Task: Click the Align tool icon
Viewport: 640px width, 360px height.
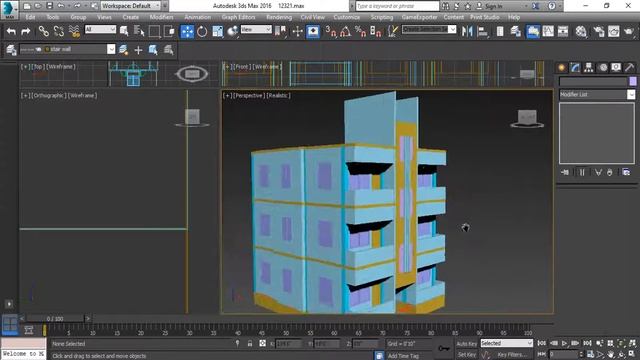Action: pos(482,31)
